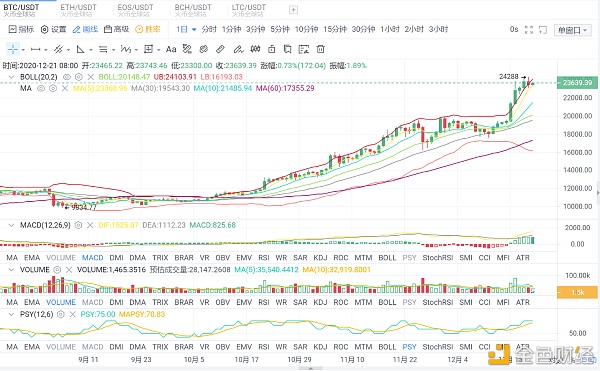Select the ruler measurement tool

click(220, 49)
